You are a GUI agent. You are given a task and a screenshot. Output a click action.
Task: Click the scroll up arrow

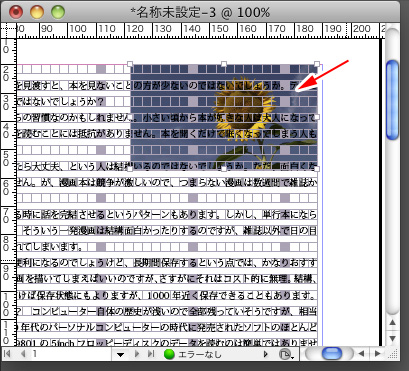pyautogui.click(x=392, y=322)
